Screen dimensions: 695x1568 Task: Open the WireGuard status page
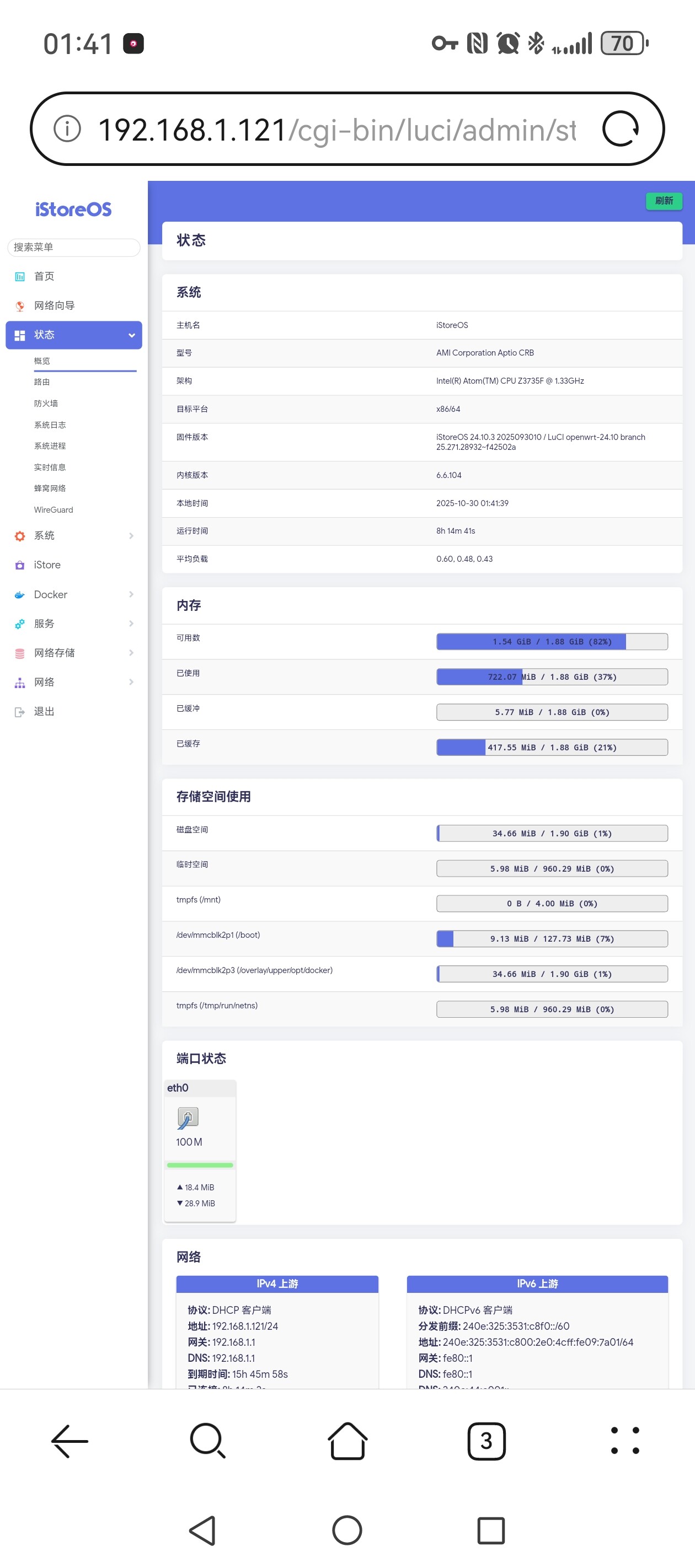(x=54, y=509)
